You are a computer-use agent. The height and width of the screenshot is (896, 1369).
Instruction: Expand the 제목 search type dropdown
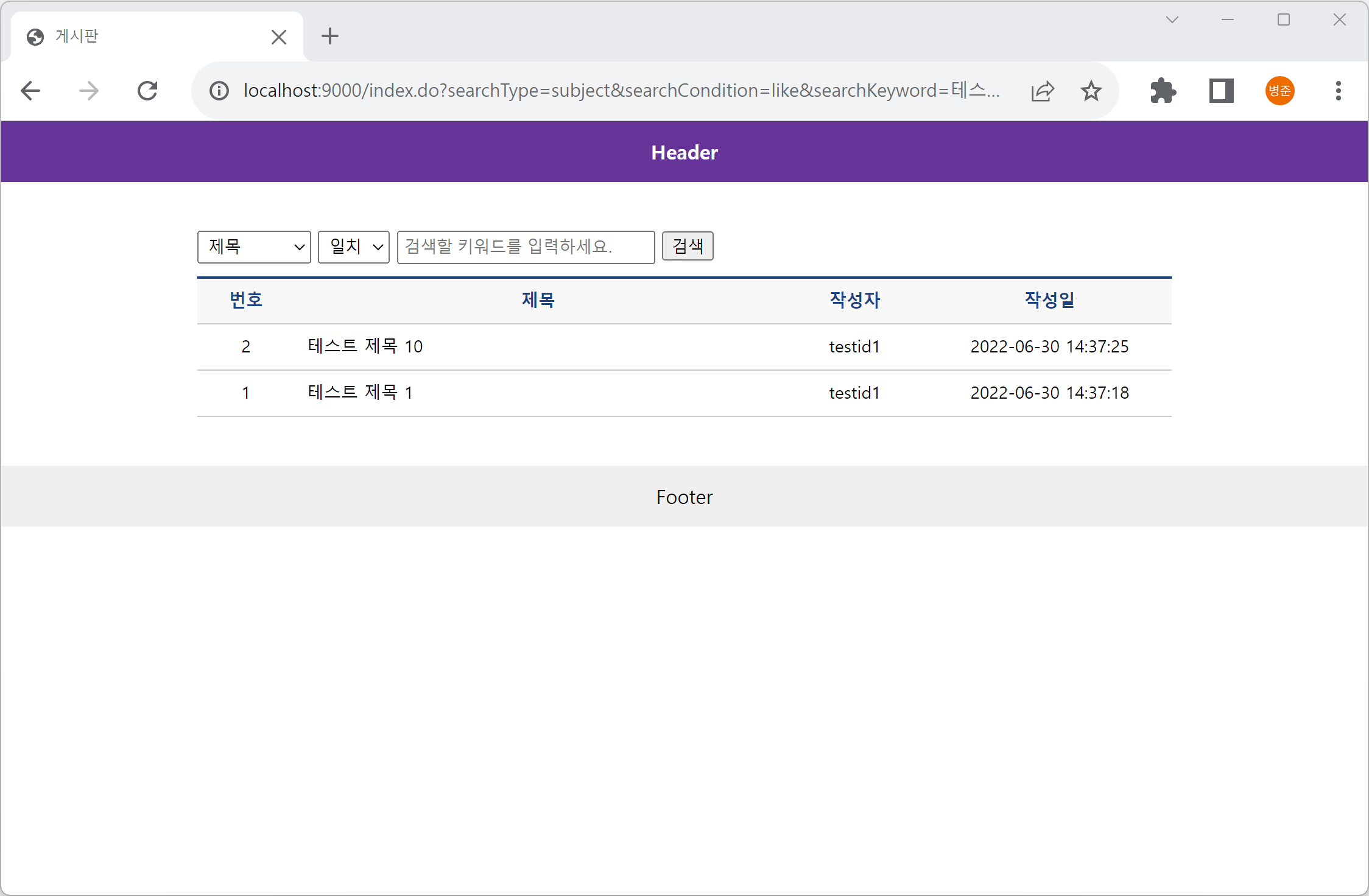tap(254, 247)
